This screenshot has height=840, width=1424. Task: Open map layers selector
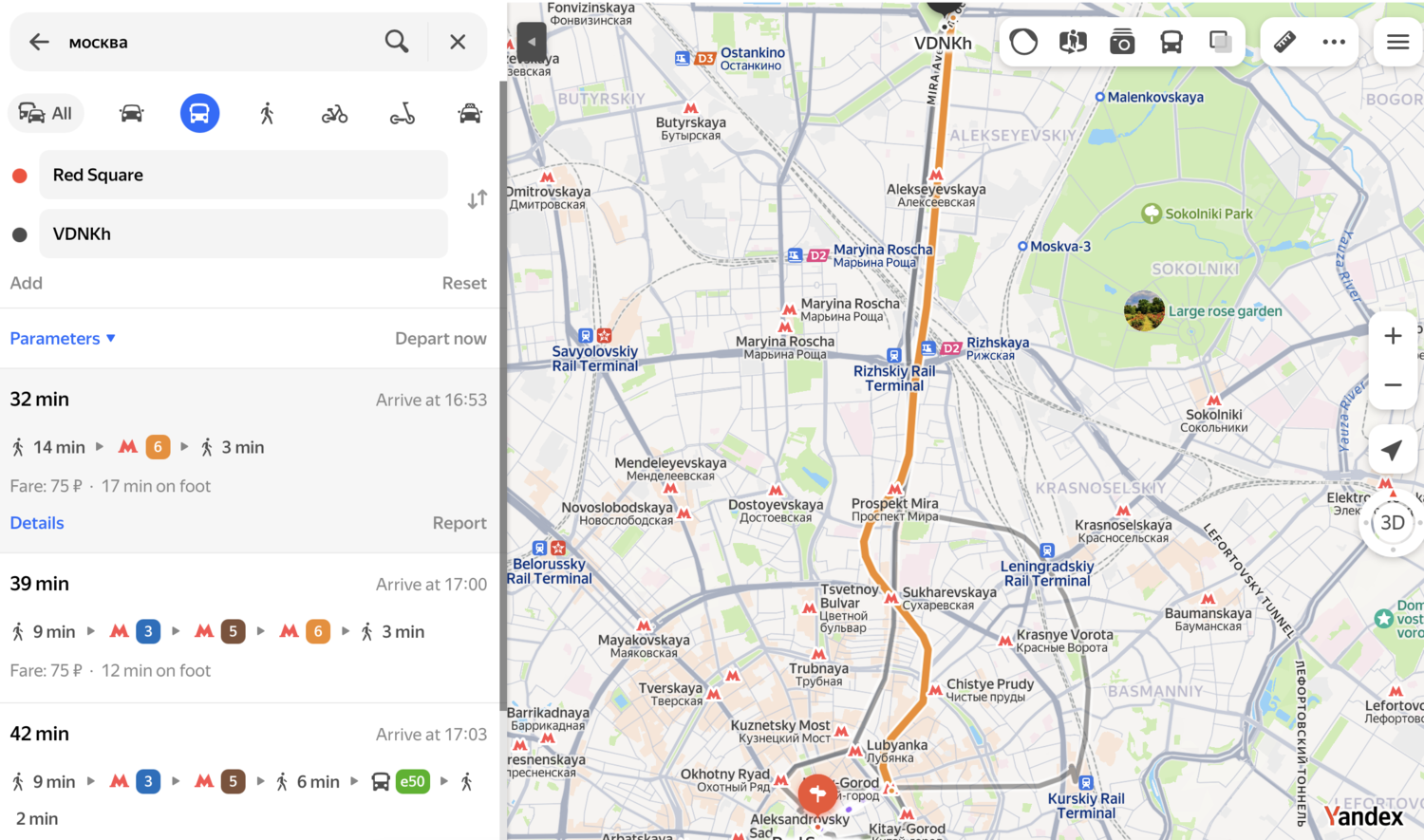[x=1221, y=42]
